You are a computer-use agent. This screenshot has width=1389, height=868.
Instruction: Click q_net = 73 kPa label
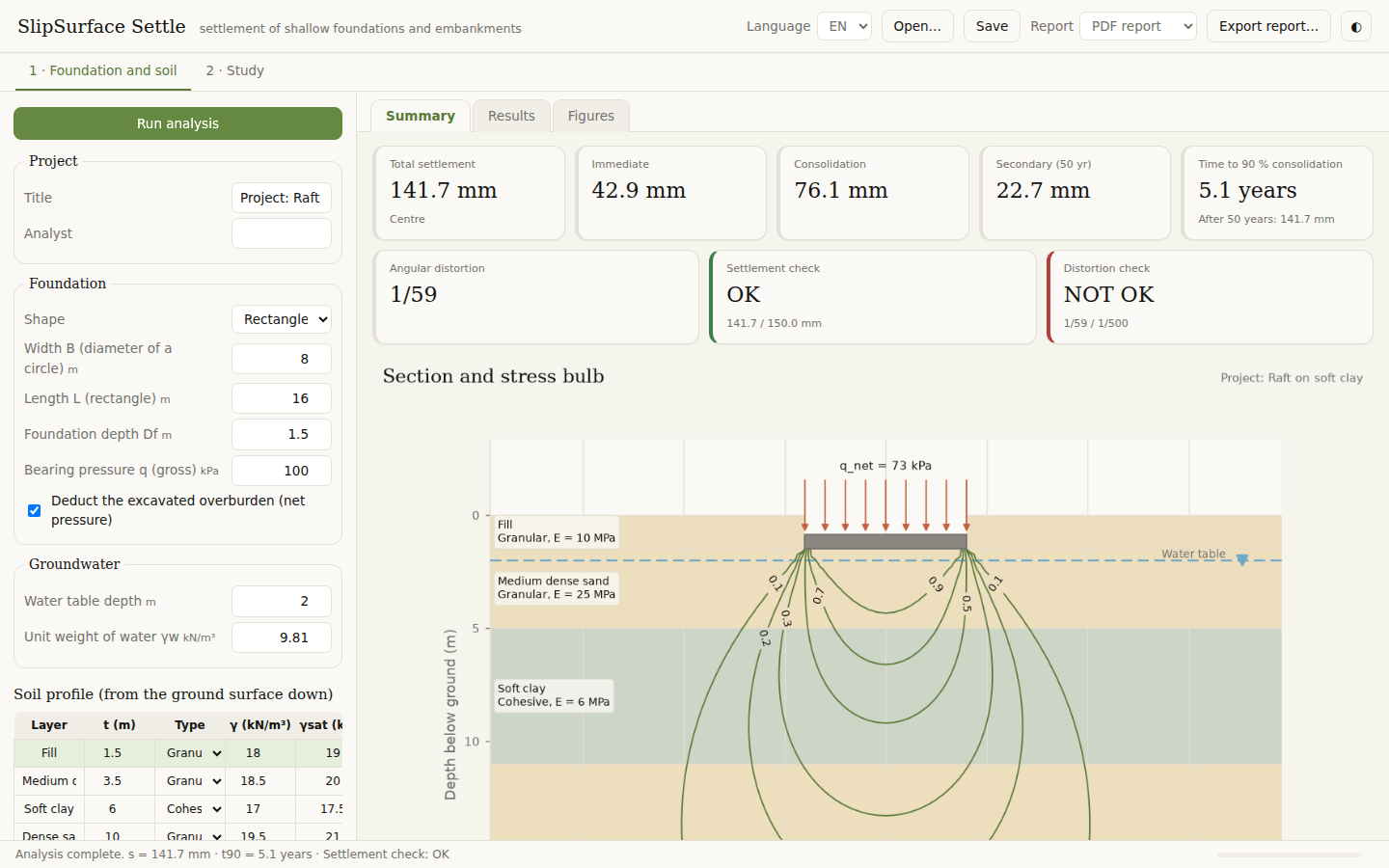(885, 466)
